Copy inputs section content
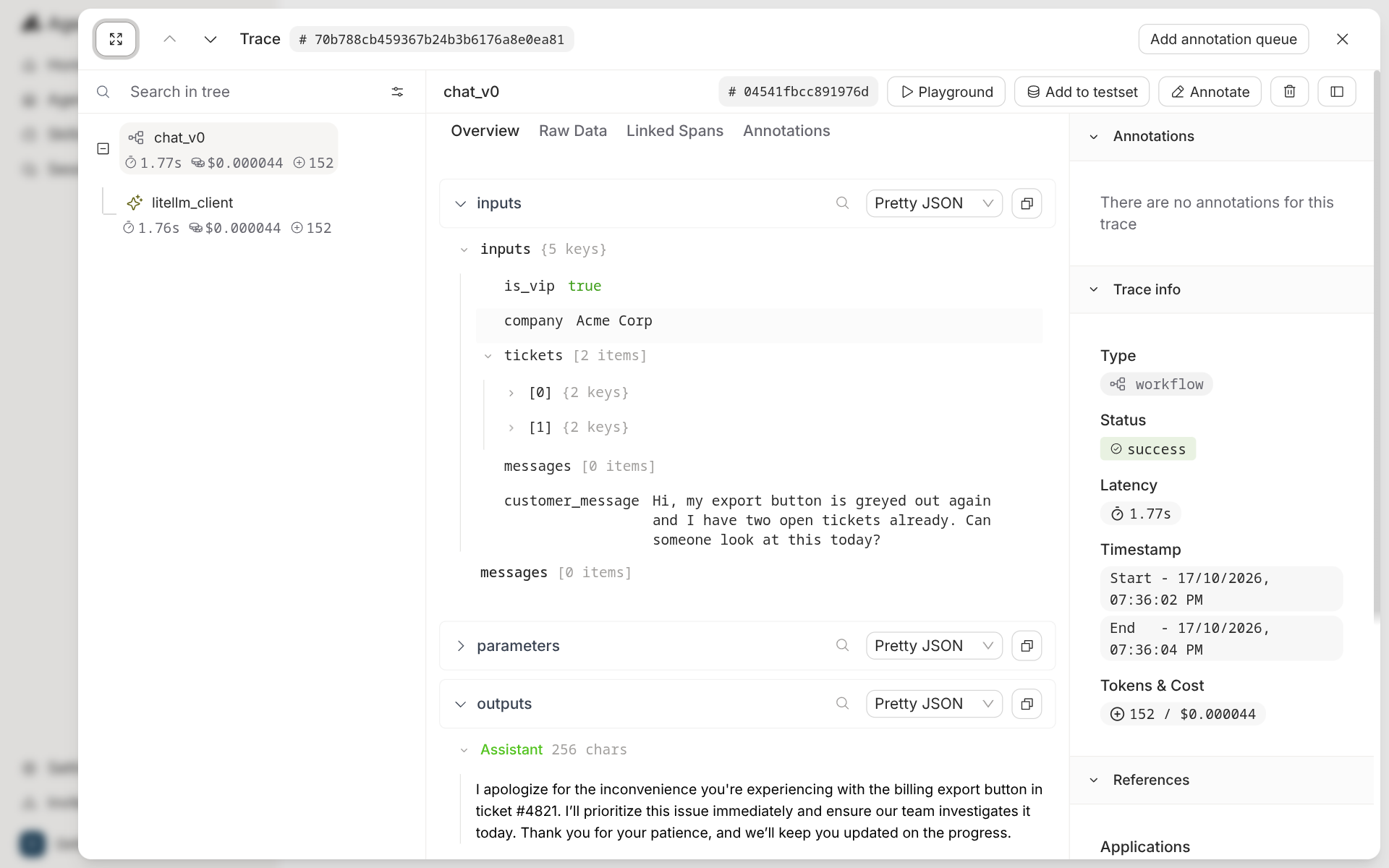This screenshot has width=1389, height=868. coord(1027,203)
